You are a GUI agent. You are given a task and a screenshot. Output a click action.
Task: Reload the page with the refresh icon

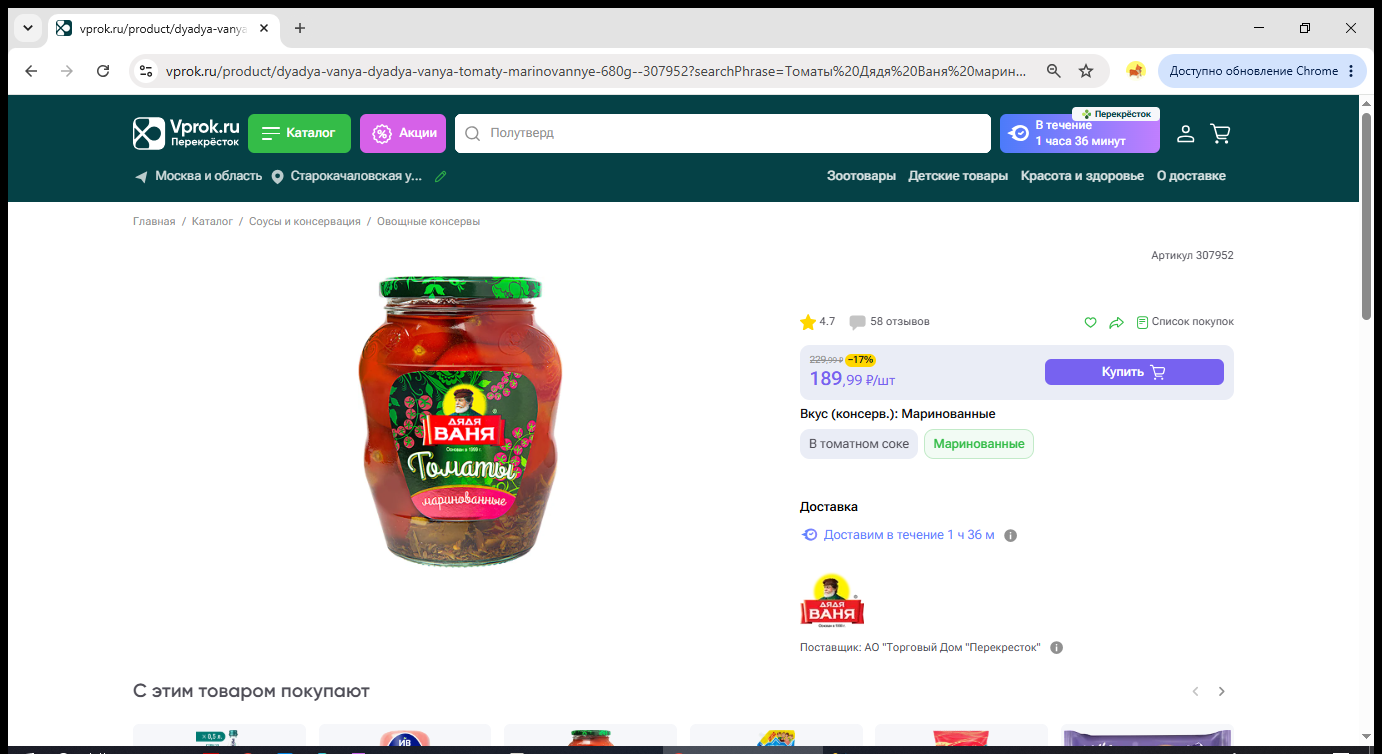pyautogui.click(x=103, y=71)
